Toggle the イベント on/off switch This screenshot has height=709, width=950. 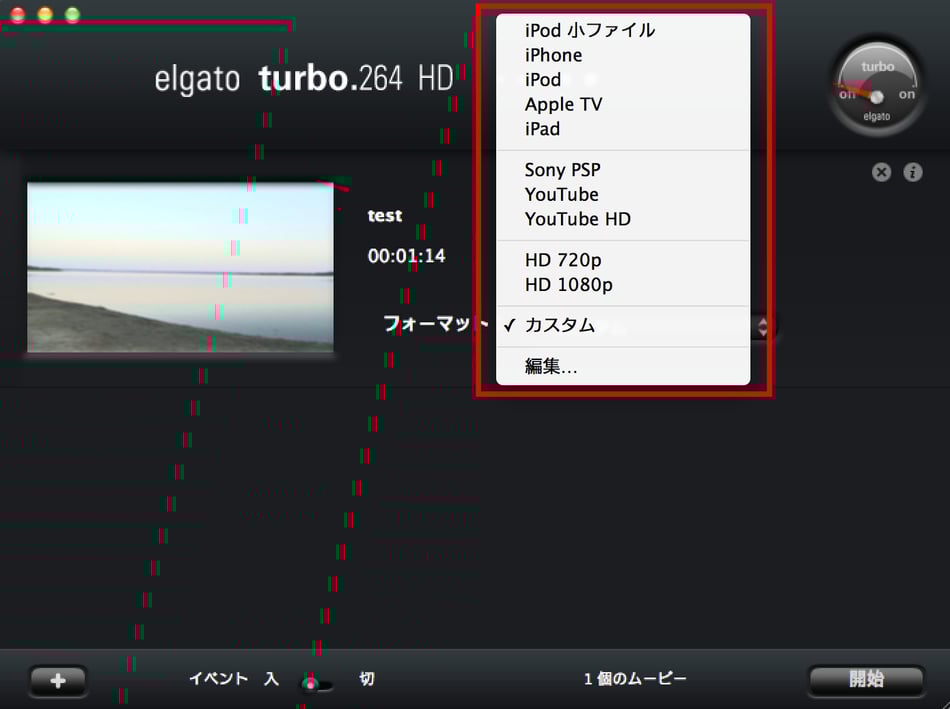click(x=317, y=684)
